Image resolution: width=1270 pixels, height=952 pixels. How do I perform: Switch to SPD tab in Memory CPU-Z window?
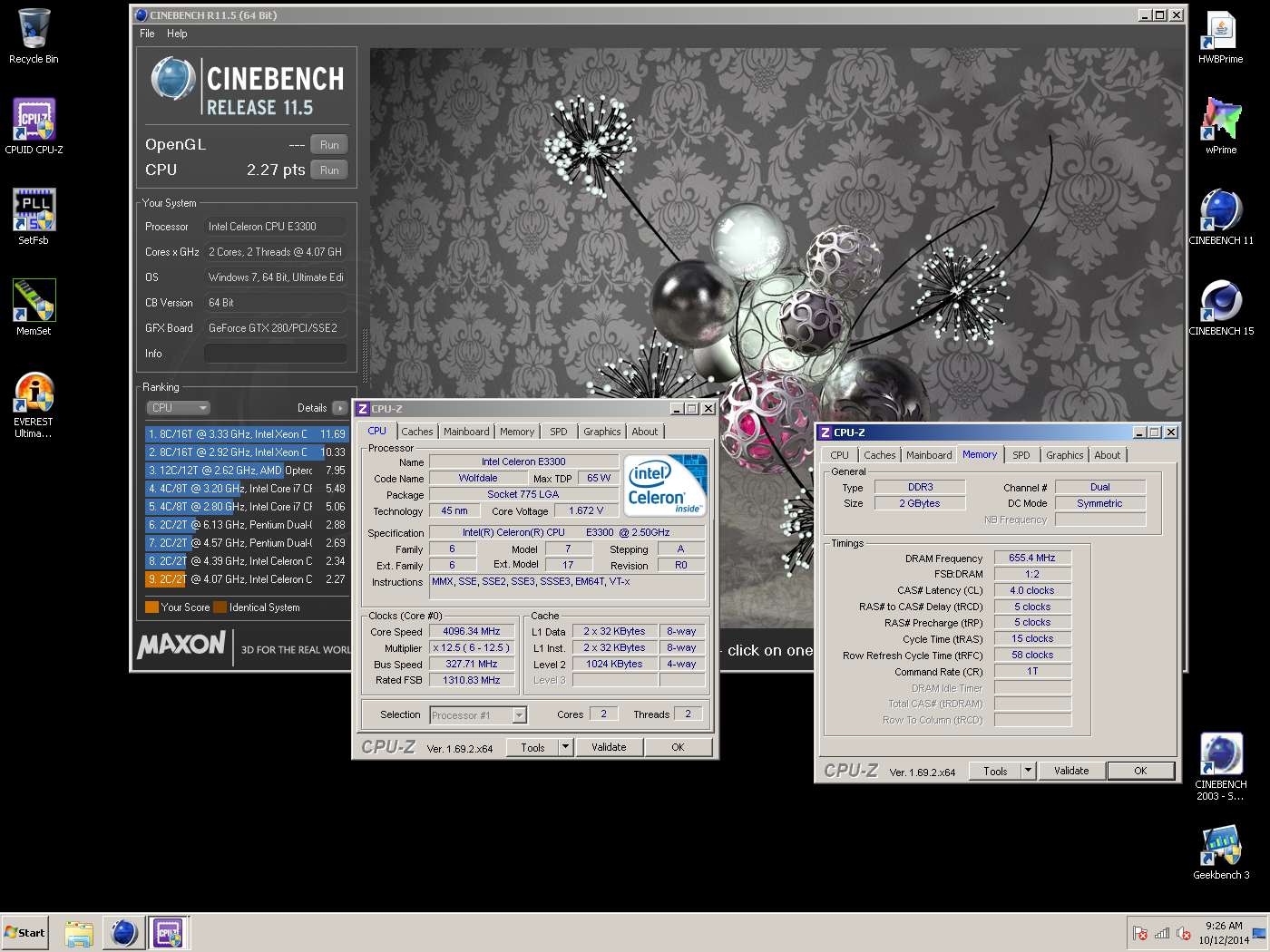point(1021,455)
